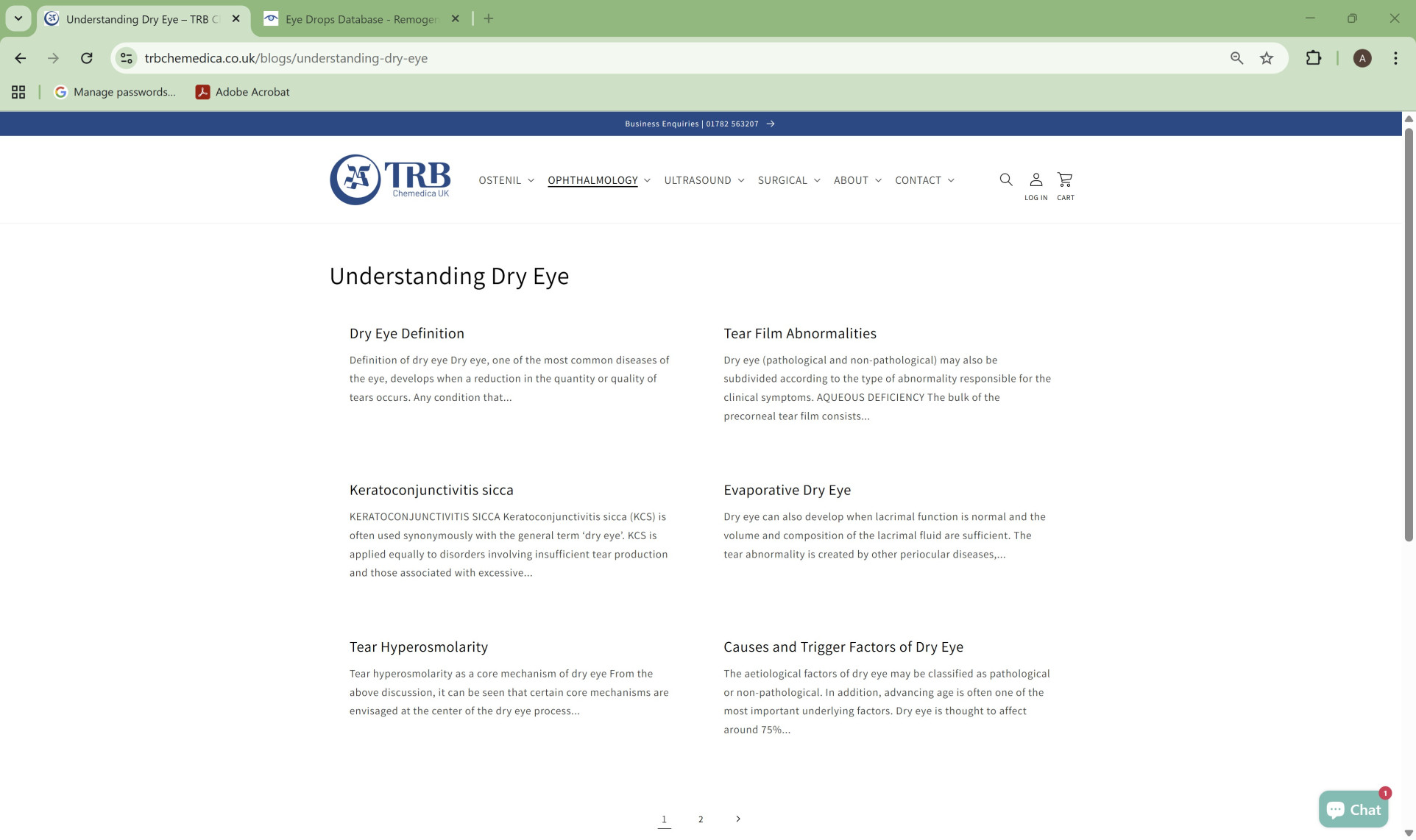Open the Shopify chat widget
1416x840 pixels.
[1353, 808]
